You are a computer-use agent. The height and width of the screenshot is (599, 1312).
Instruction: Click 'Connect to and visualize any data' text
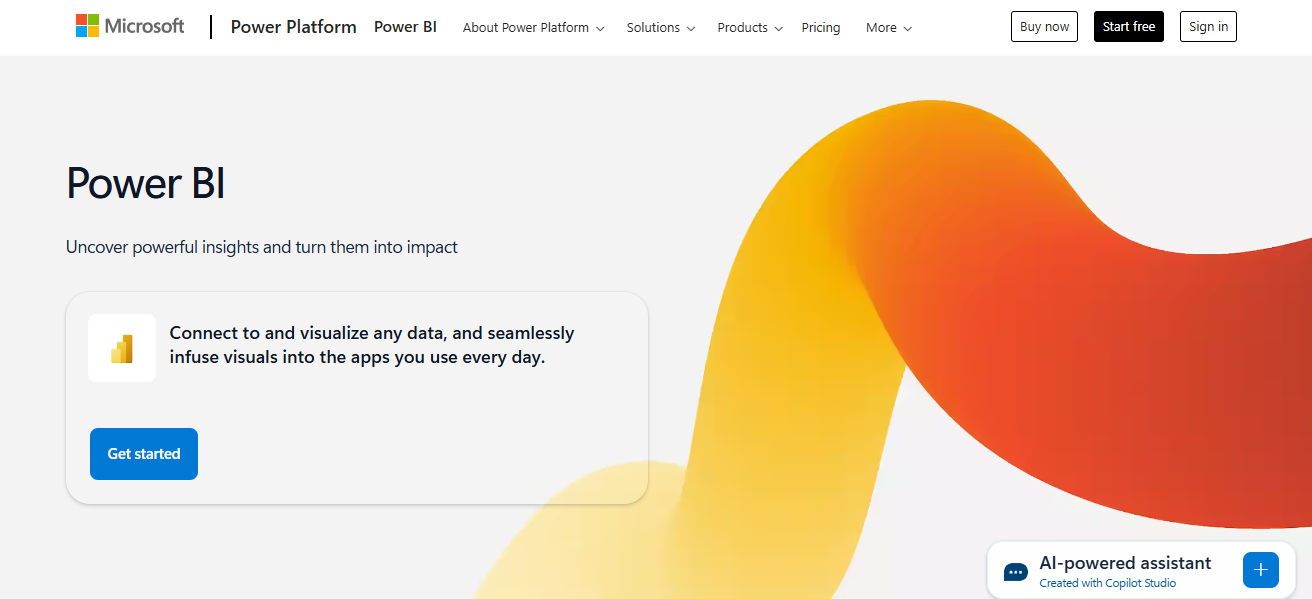[372, 345]
